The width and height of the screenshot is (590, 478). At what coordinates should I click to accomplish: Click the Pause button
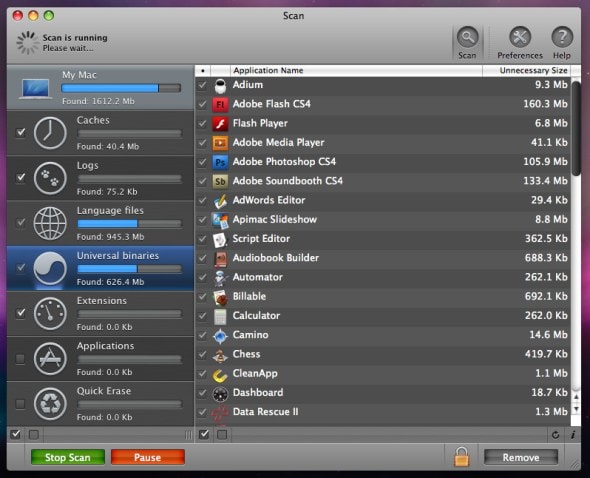[148, 457]
